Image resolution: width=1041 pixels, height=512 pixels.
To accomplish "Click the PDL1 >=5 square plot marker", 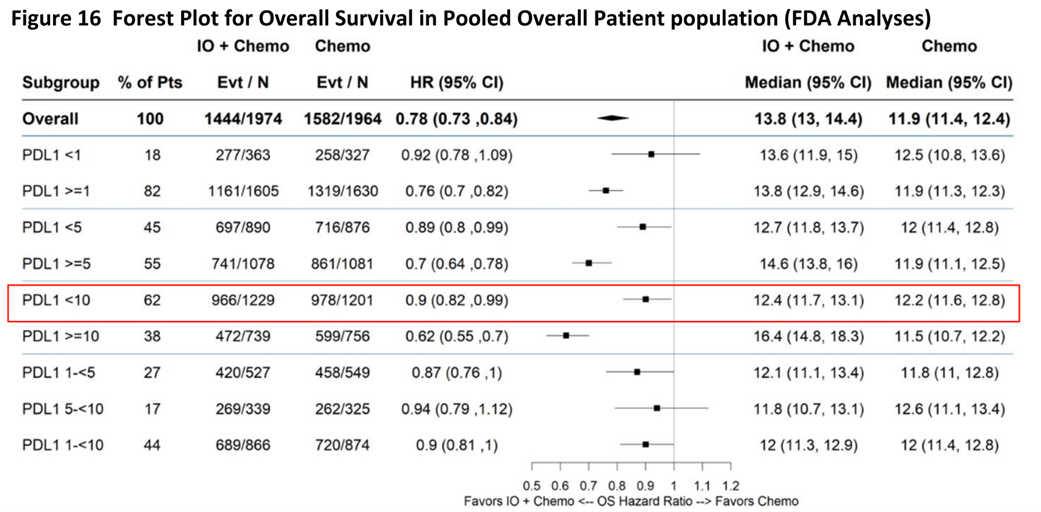I will coord(589,263).
